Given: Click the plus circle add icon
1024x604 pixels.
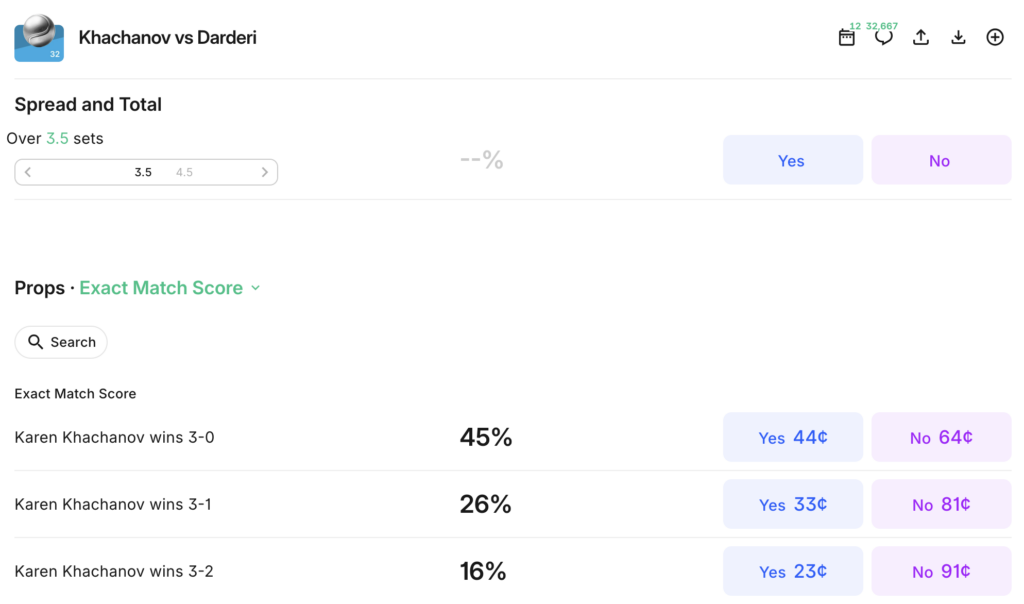Looking at the screenshot, I should click(995, 38).
